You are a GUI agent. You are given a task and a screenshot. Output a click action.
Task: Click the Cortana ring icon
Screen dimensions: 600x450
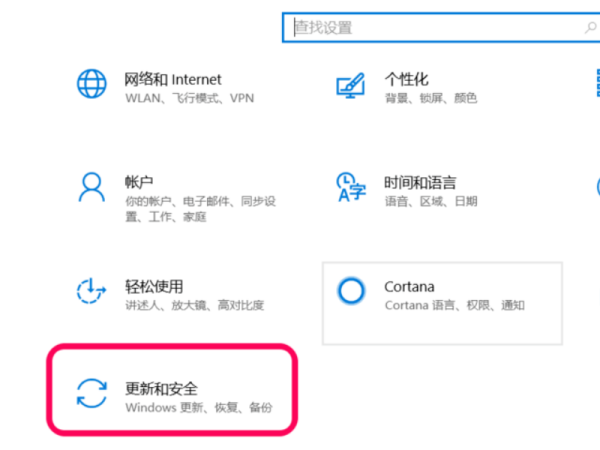tap(351, 290)
